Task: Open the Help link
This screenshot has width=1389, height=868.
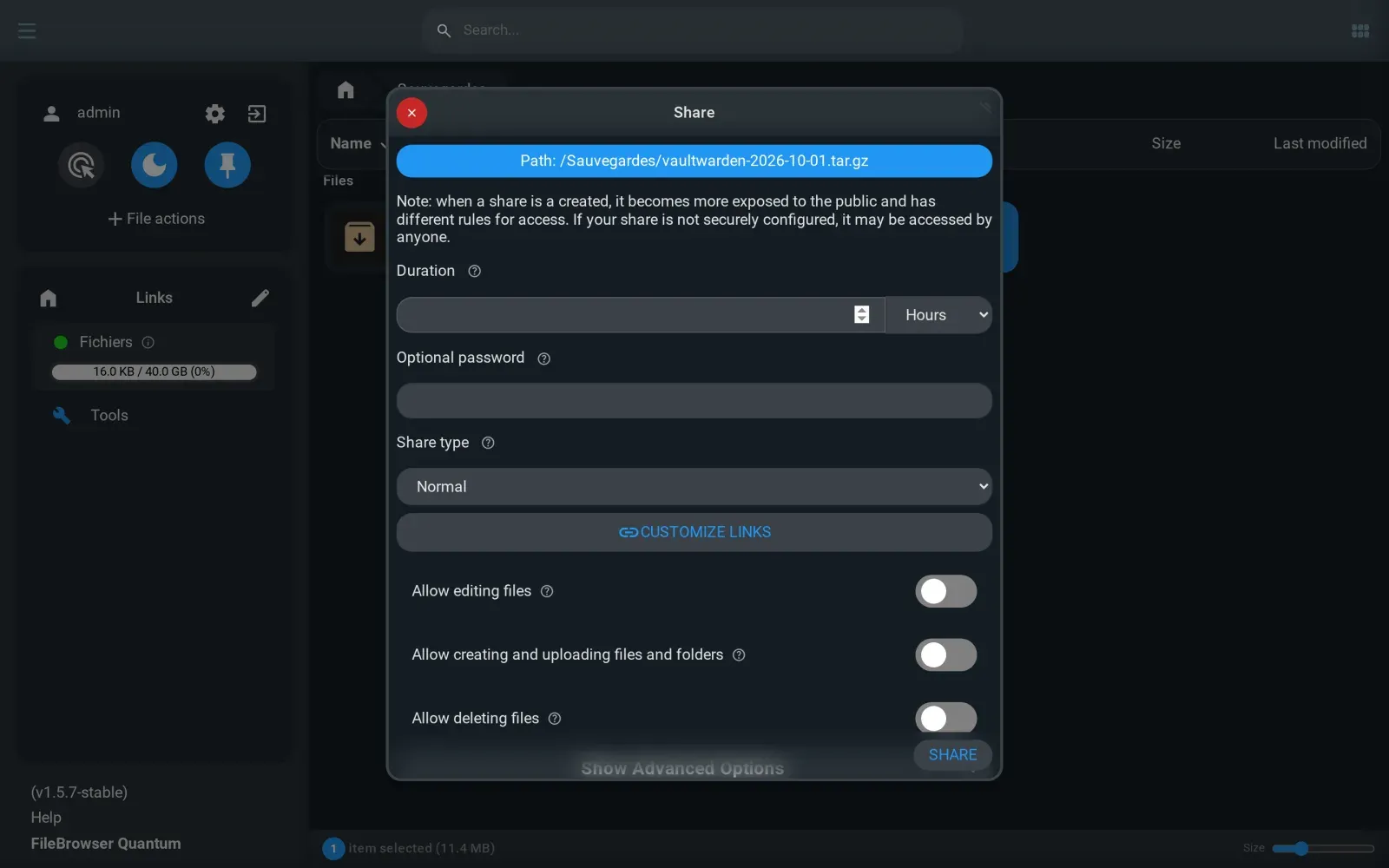Action: [46, 818]
